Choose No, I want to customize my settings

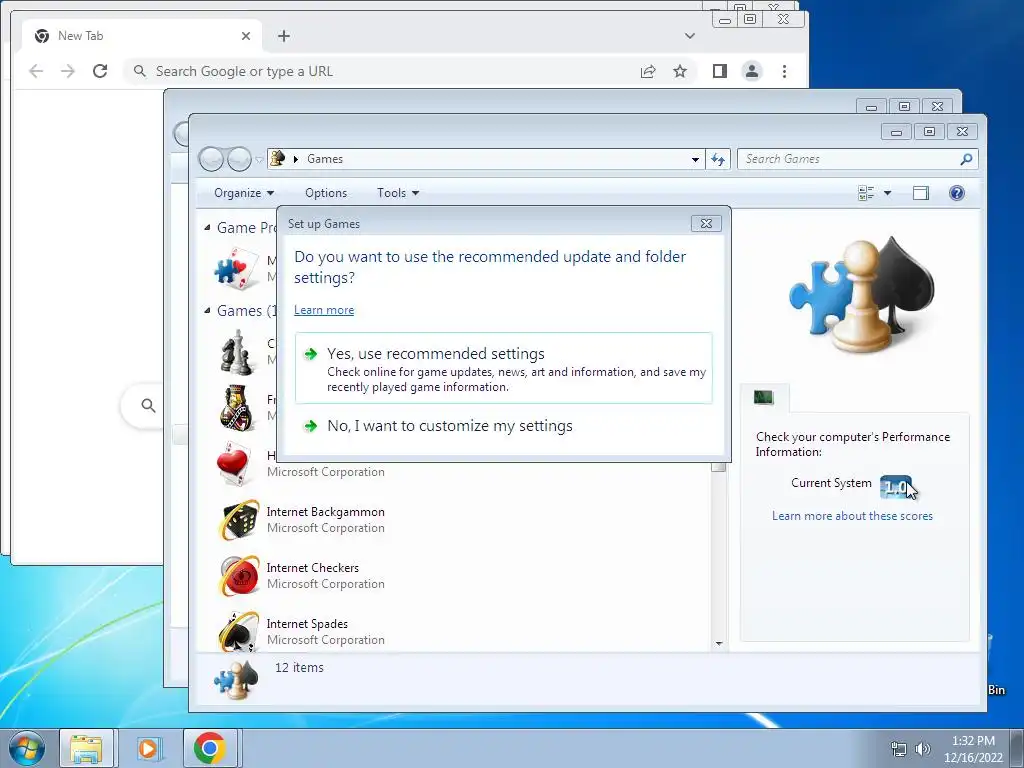(x=504, y=426)
